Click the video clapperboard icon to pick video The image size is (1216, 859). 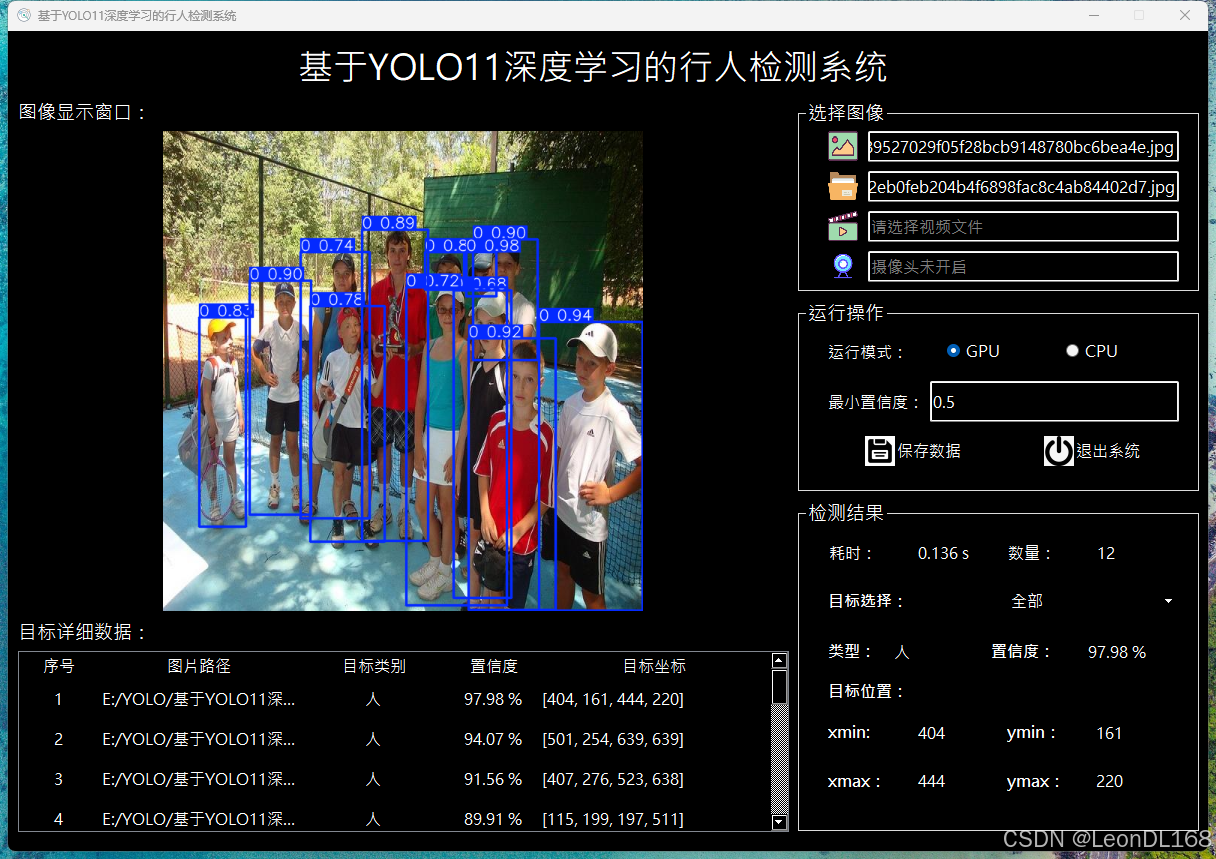click(842, 226)
